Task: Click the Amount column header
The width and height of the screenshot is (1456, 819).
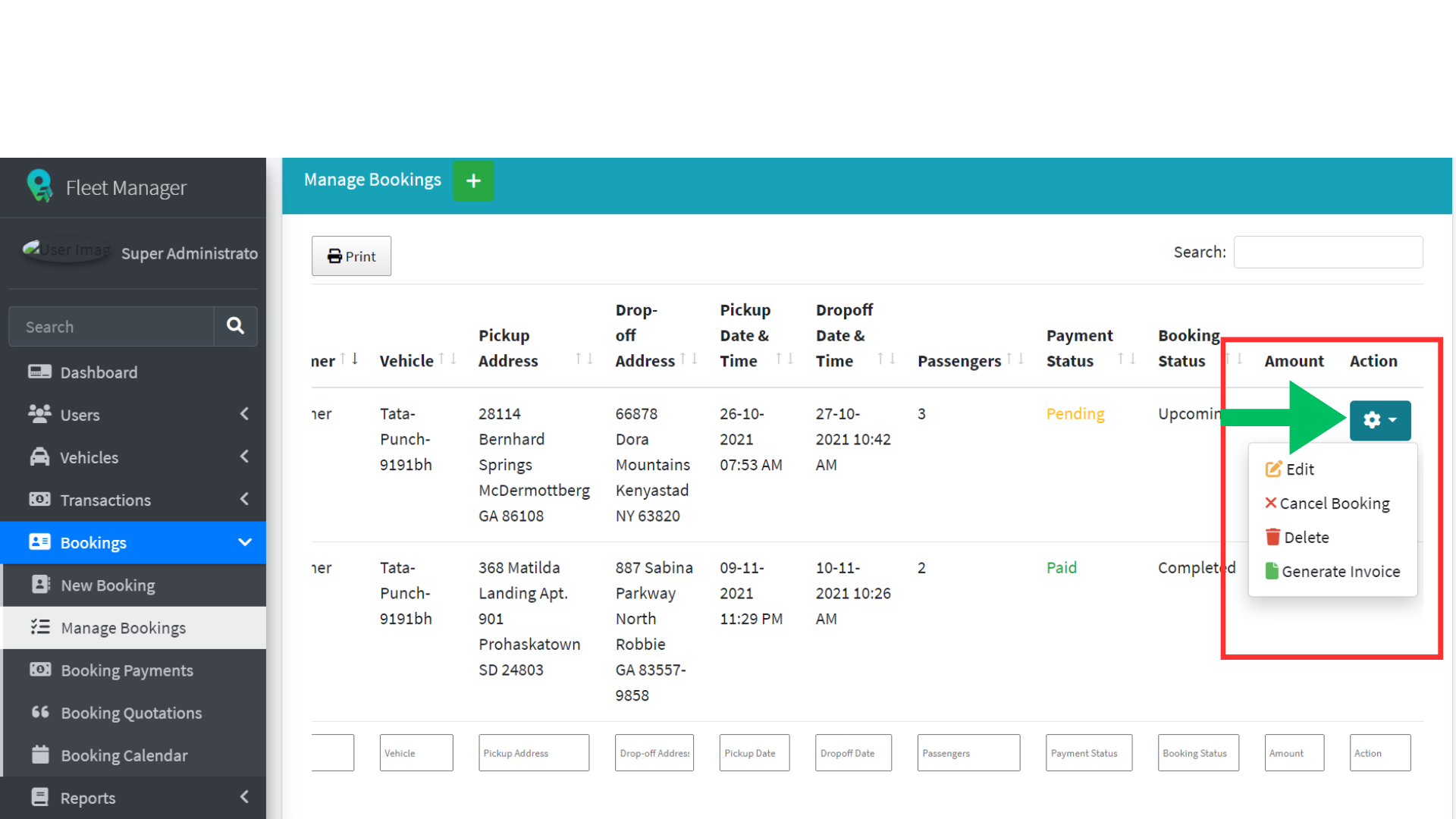Action: click(x=1294, y=361)
